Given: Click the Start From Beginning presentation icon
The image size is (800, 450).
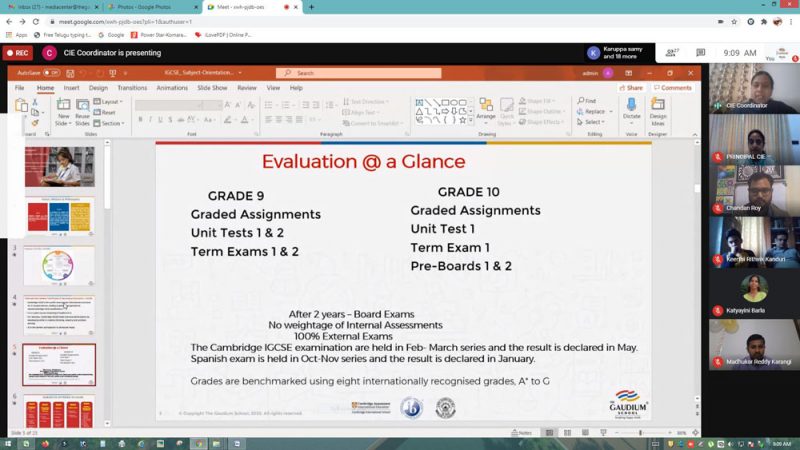Looking at the screenshot, I should (x=113, y=73).
